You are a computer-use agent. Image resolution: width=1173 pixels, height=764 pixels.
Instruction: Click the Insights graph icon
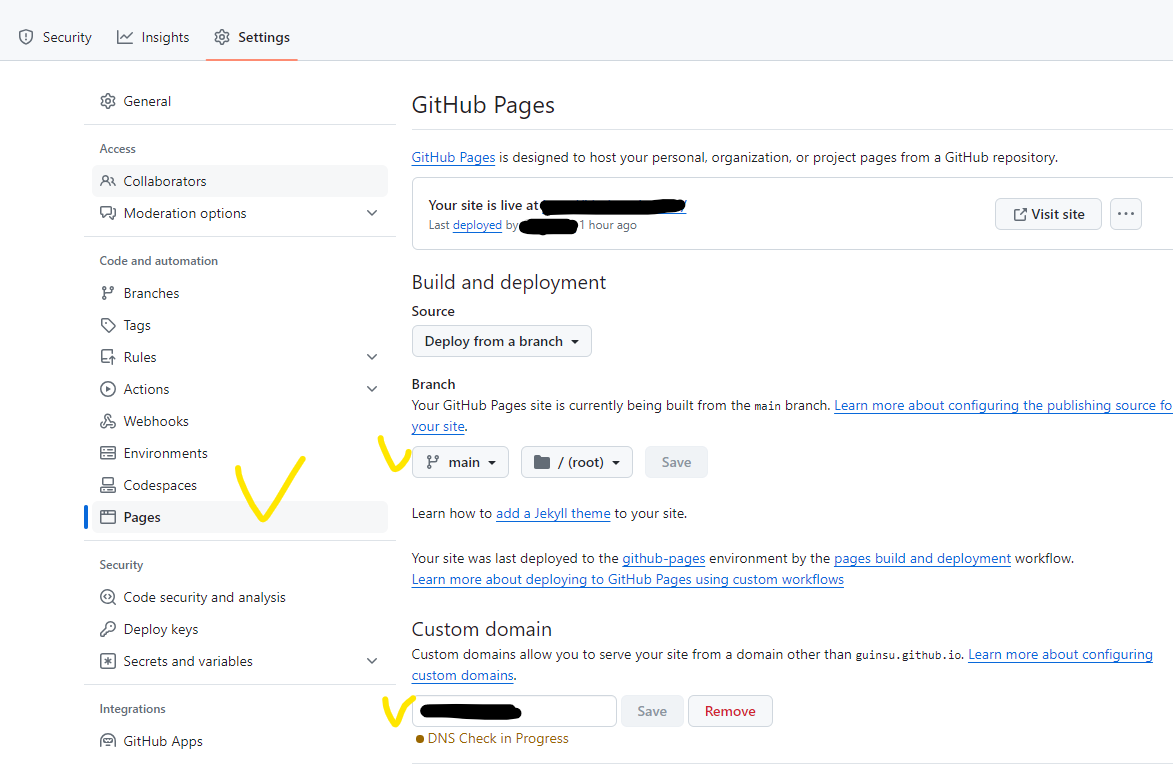click(x=125, y=37)
